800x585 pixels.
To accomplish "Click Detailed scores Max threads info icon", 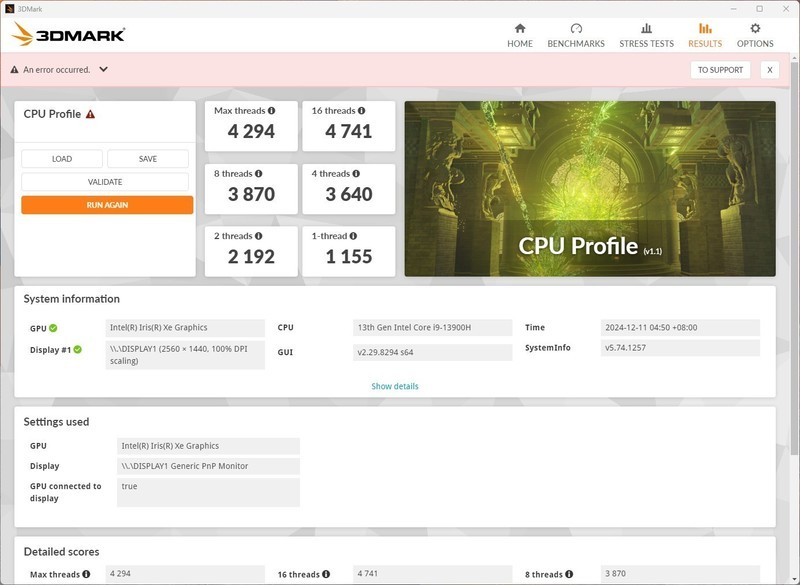I will point(86,574).
